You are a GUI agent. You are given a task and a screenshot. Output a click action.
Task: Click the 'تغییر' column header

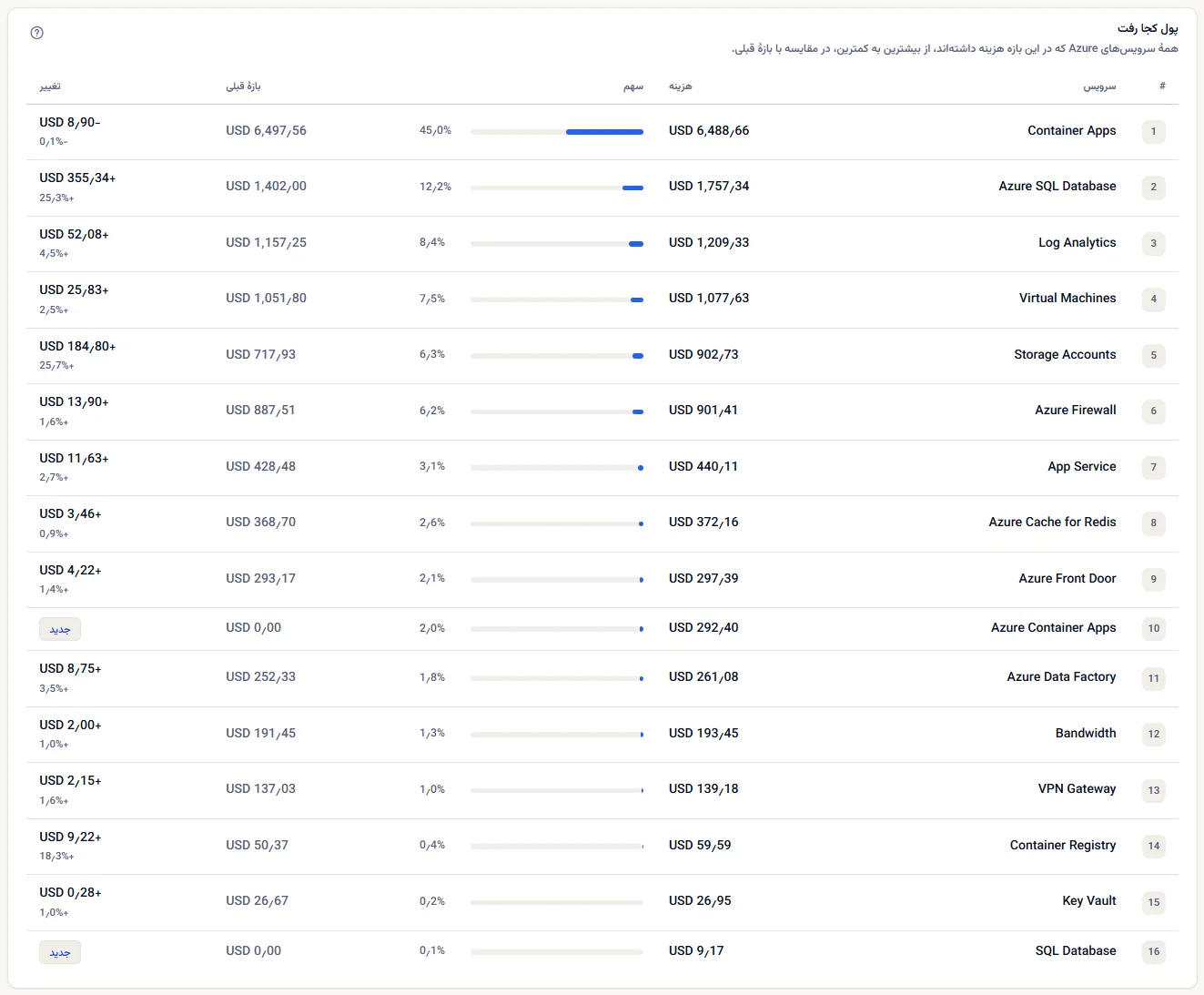pyautogui.click(x=50, y=86)
